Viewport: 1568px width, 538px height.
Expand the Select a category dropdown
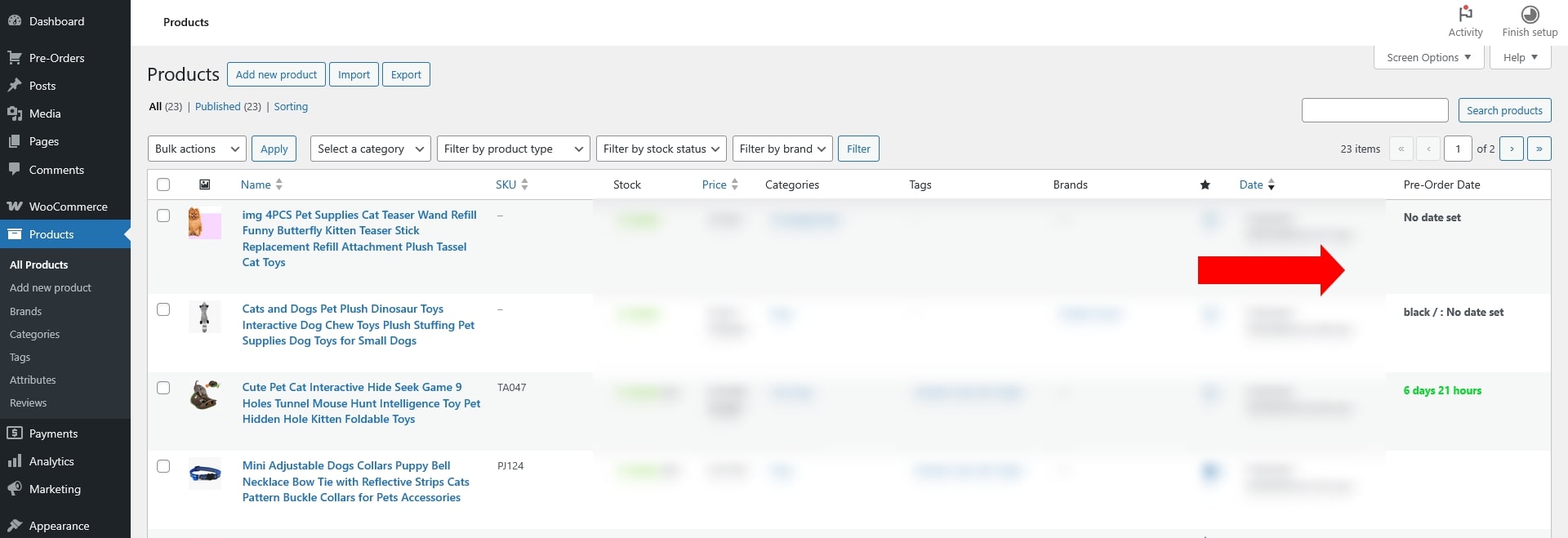click(x=371, y=149)
